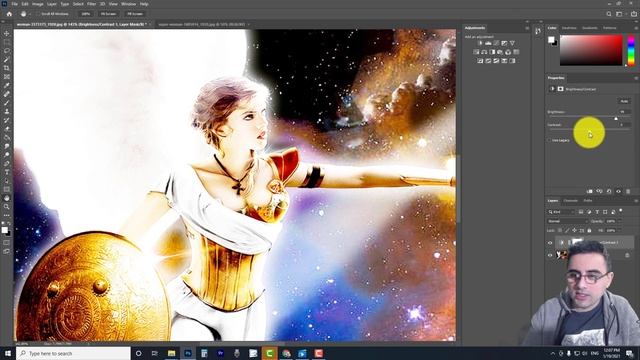Switch to the Gradients tab

[x=590, y=28]
